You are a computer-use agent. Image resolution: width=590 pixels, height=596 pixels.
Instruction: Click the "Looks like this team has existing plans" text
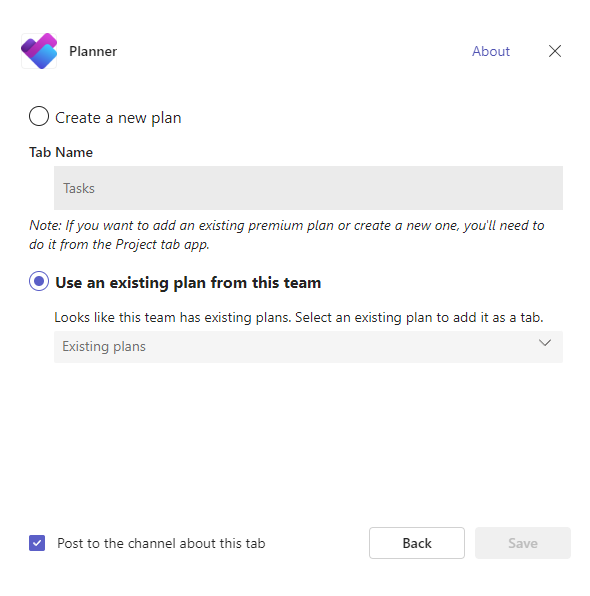299,317
